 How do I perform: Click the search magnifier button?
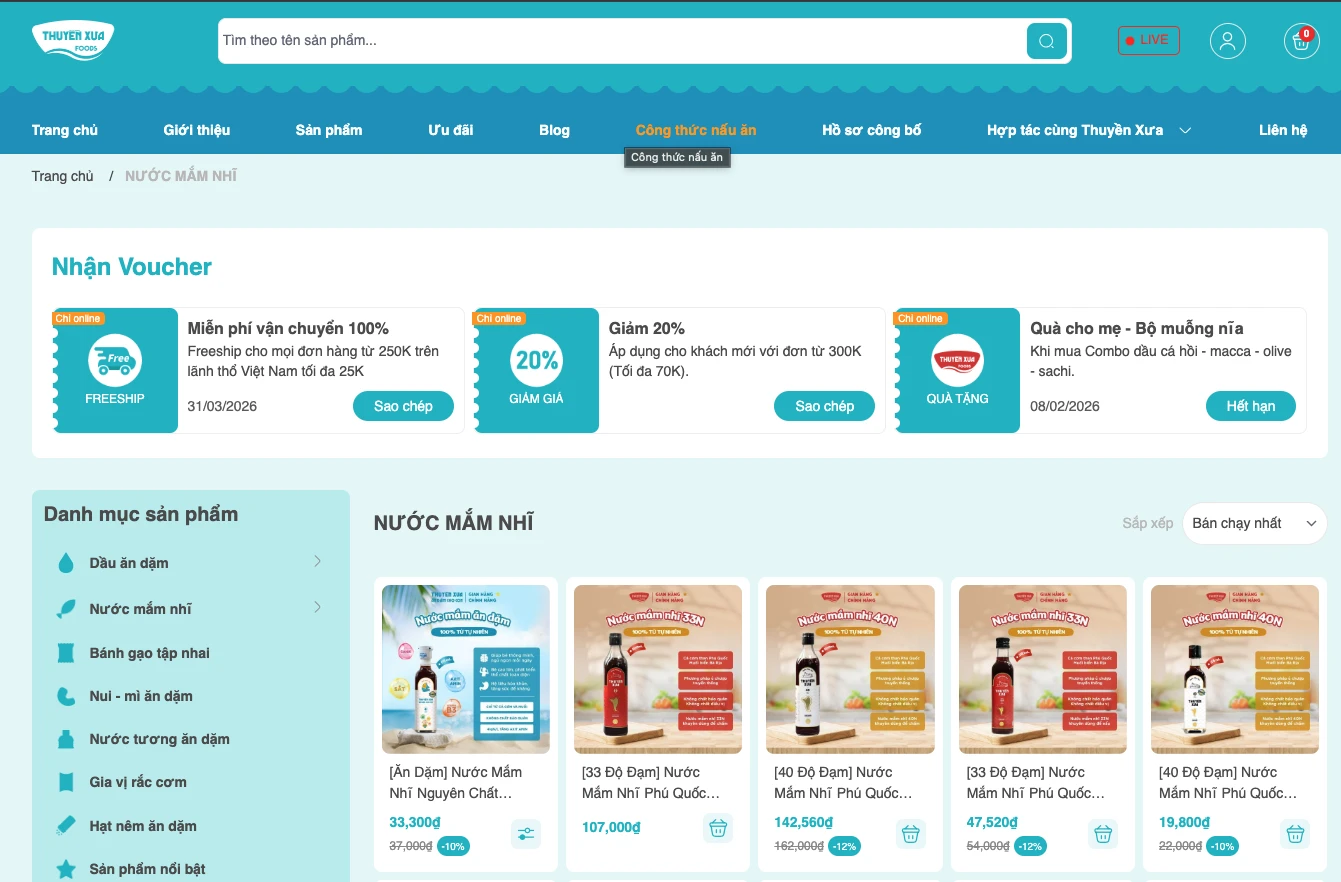[x=1047, y=41]
